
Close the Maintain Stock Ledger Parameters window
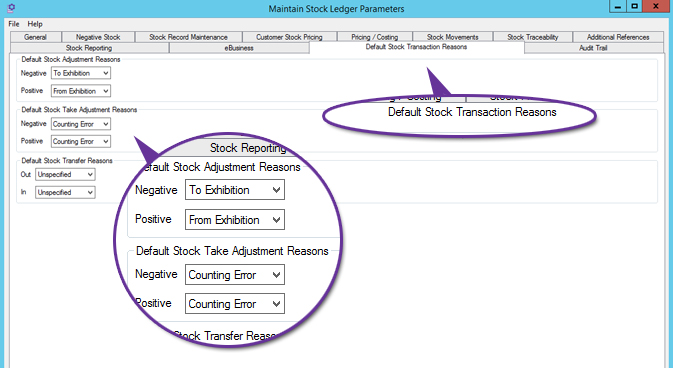tap(656, 6)
